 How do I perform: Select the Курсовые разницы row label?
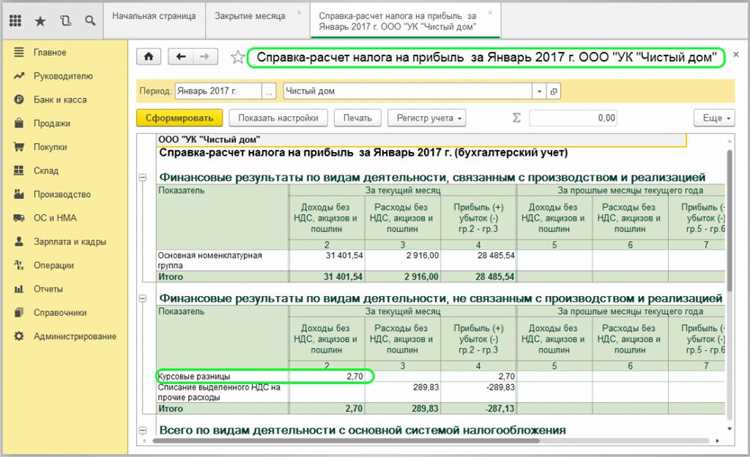tap(194, 377)
